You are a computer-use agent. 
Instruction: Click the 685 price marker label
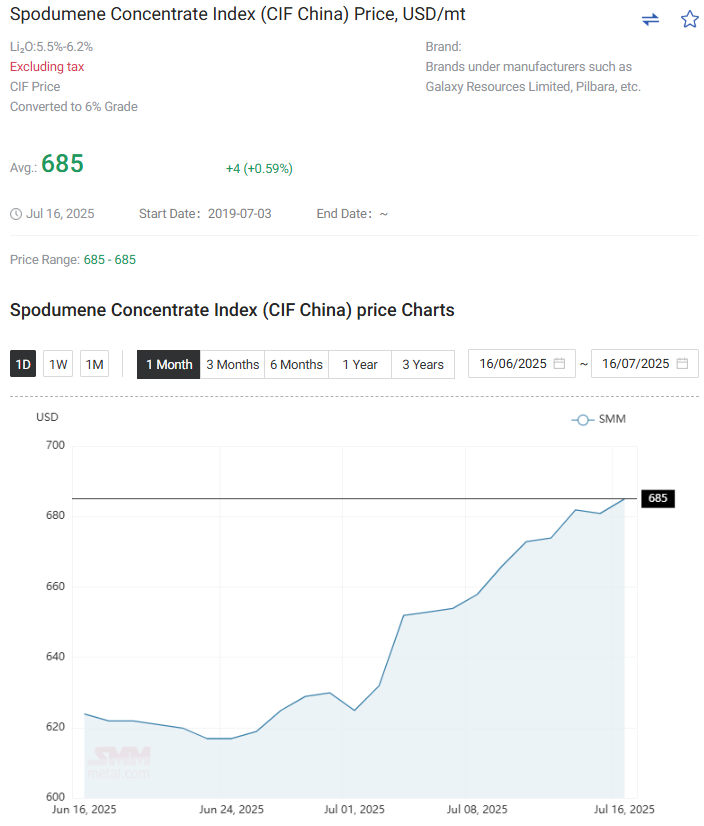658,498
